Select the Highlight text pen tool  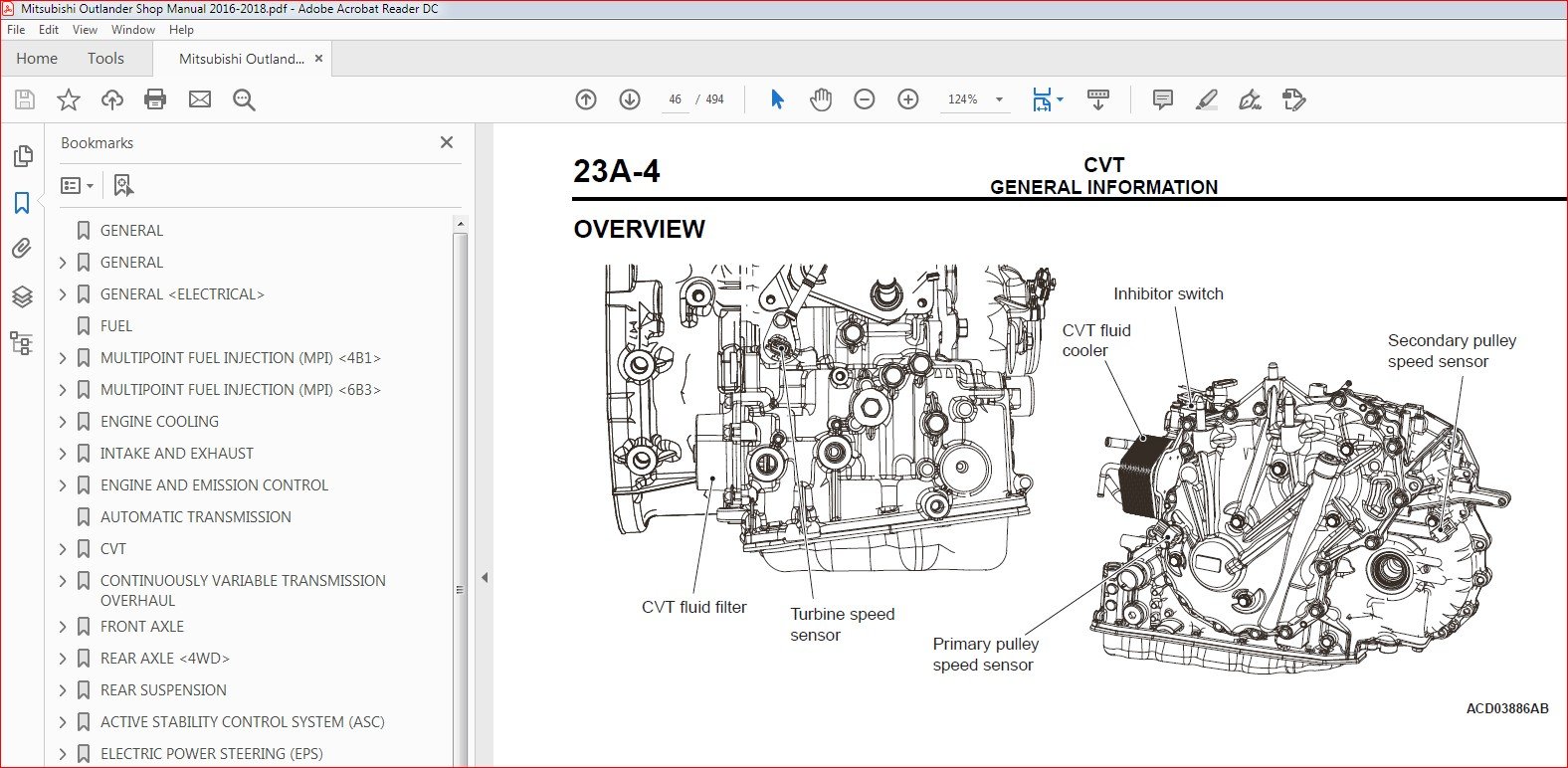1206,99
